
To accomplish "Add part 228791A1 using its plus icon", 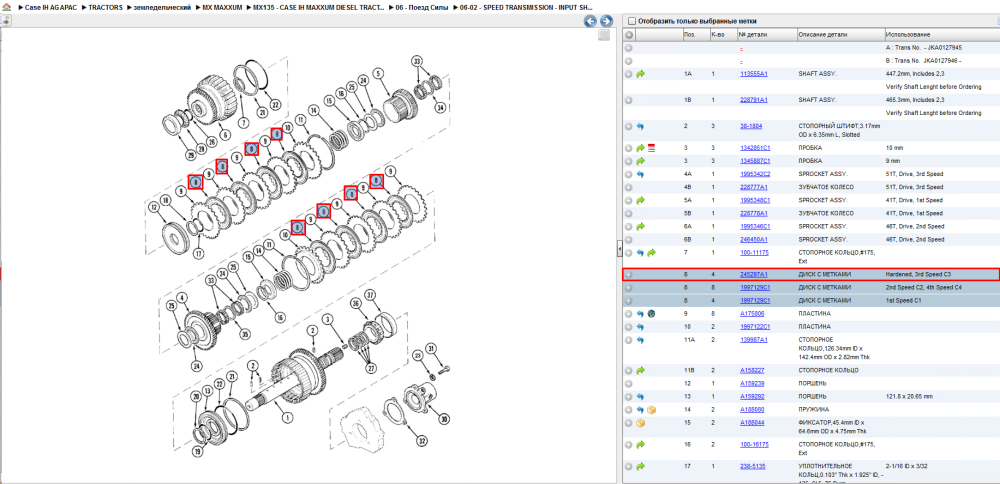I will [x=628, y=100].
